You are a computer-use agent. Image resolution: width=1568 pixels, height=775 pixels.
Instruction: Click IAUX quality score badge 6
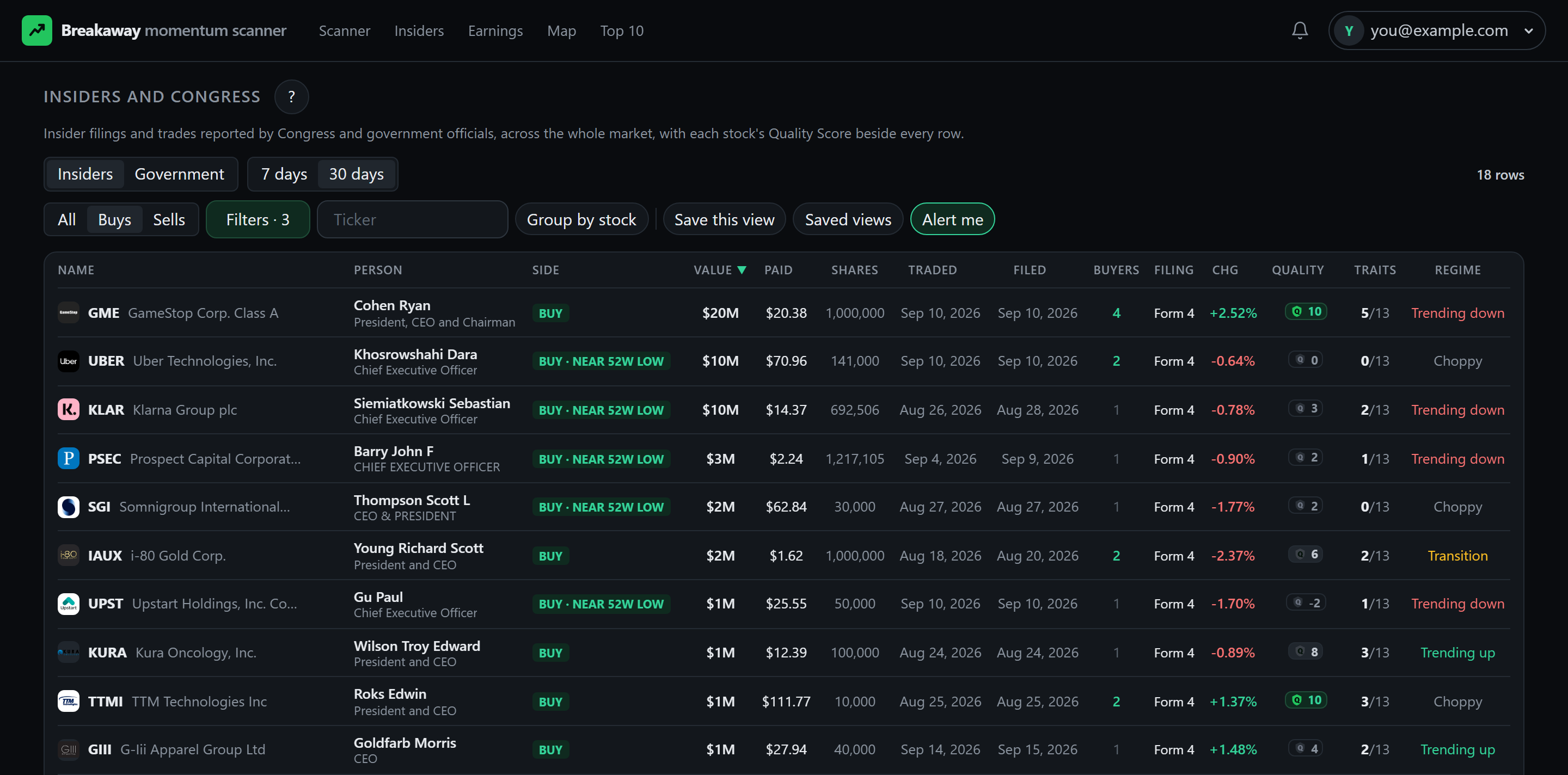point(1306,554)
